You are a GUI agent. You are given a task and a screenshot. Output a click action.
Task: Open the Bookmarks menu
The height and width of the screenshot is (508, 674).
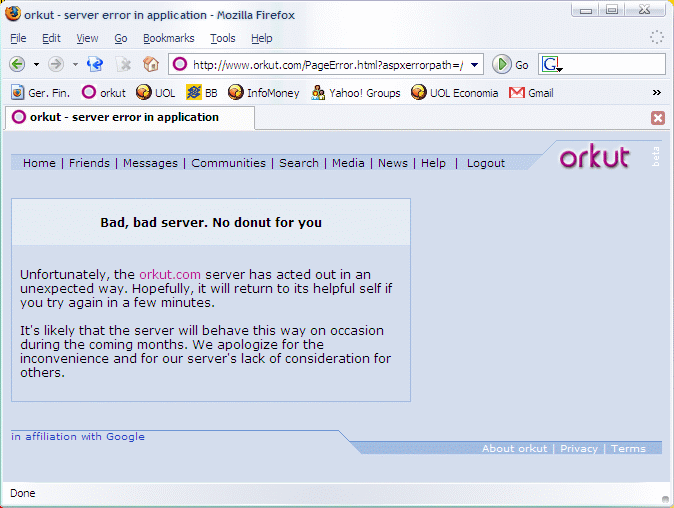168,38
